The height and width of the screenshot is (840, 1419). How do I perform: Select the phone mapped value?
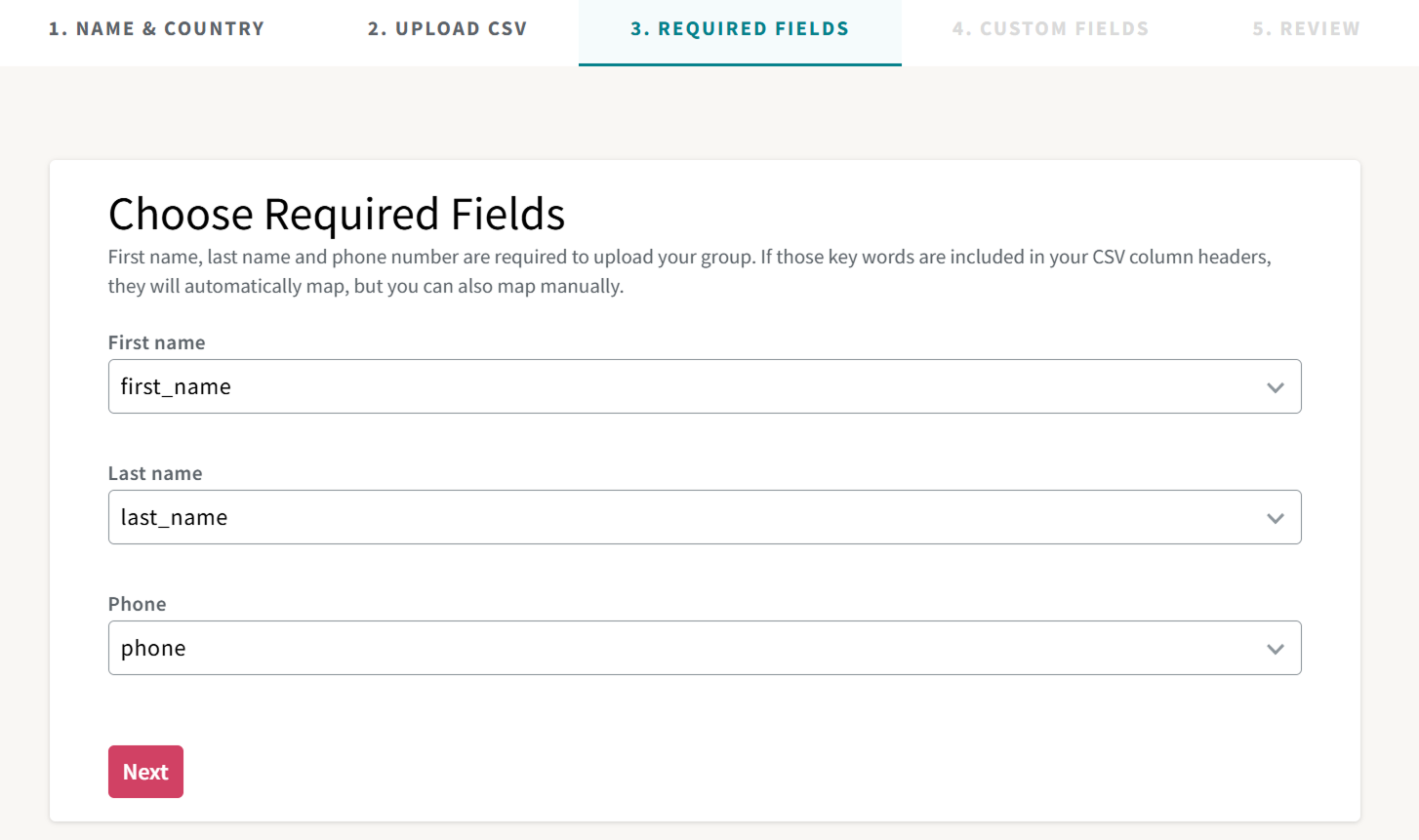click(153, 648)
